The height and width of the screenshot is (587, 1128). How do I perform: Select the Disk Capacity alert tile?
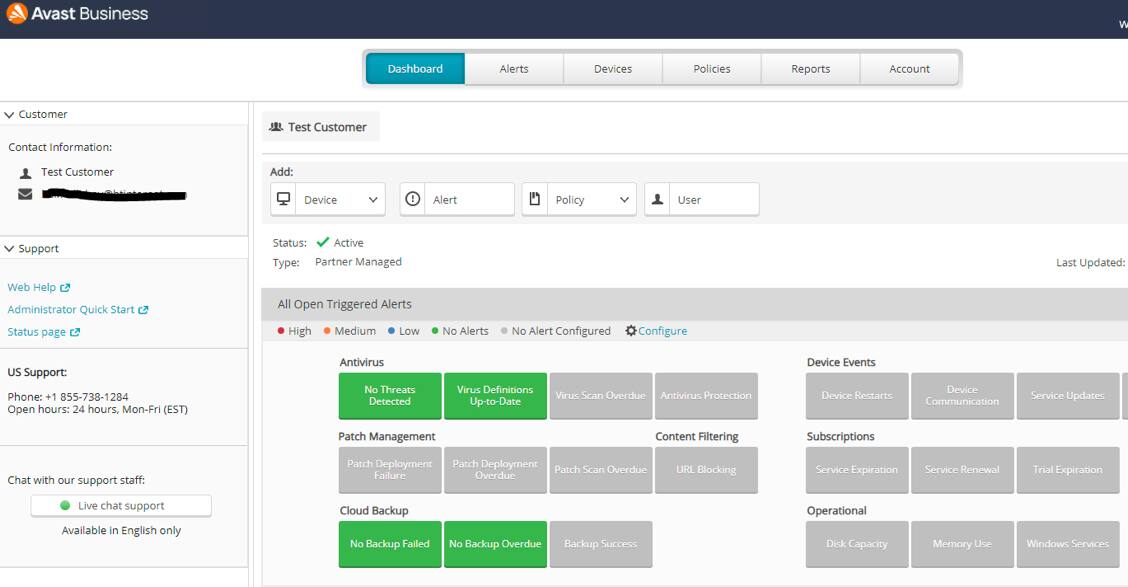click(857, 544)
